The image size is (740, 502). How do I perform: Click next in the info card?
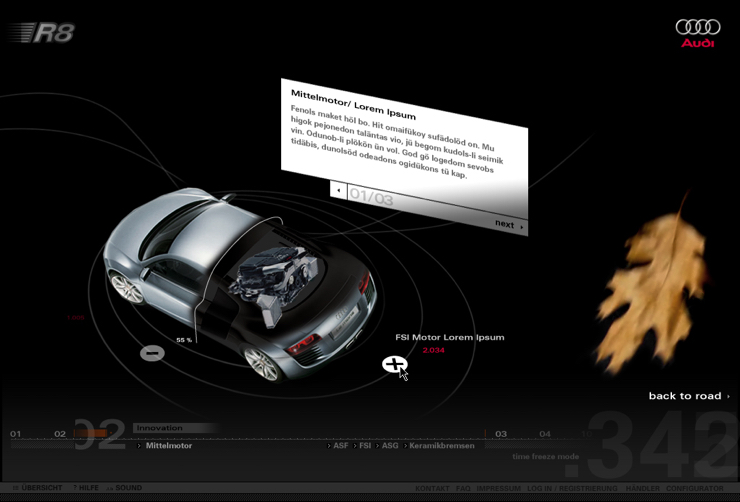click(x=509, y=225)
